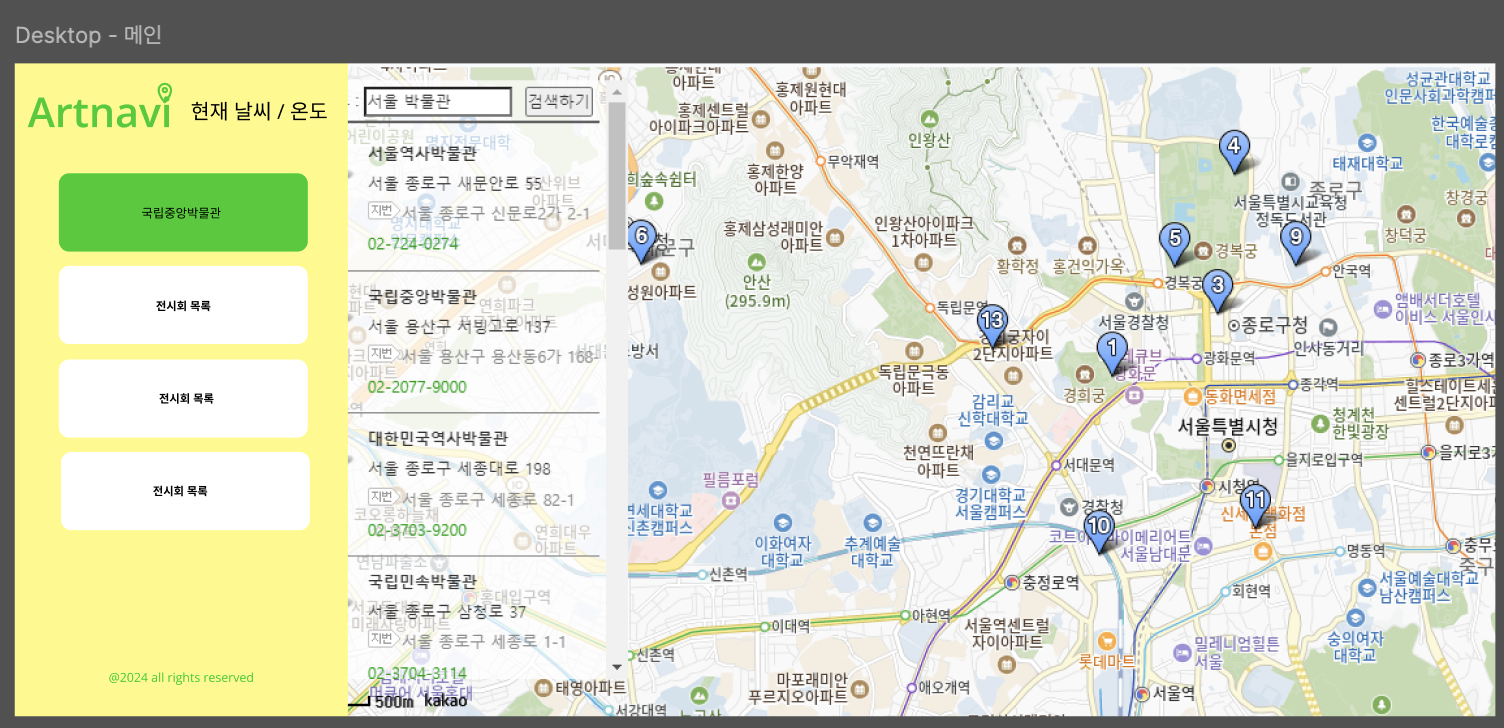
Task: Click the green 국립중앙박물관 sidebar button
Action: [183, 212]
